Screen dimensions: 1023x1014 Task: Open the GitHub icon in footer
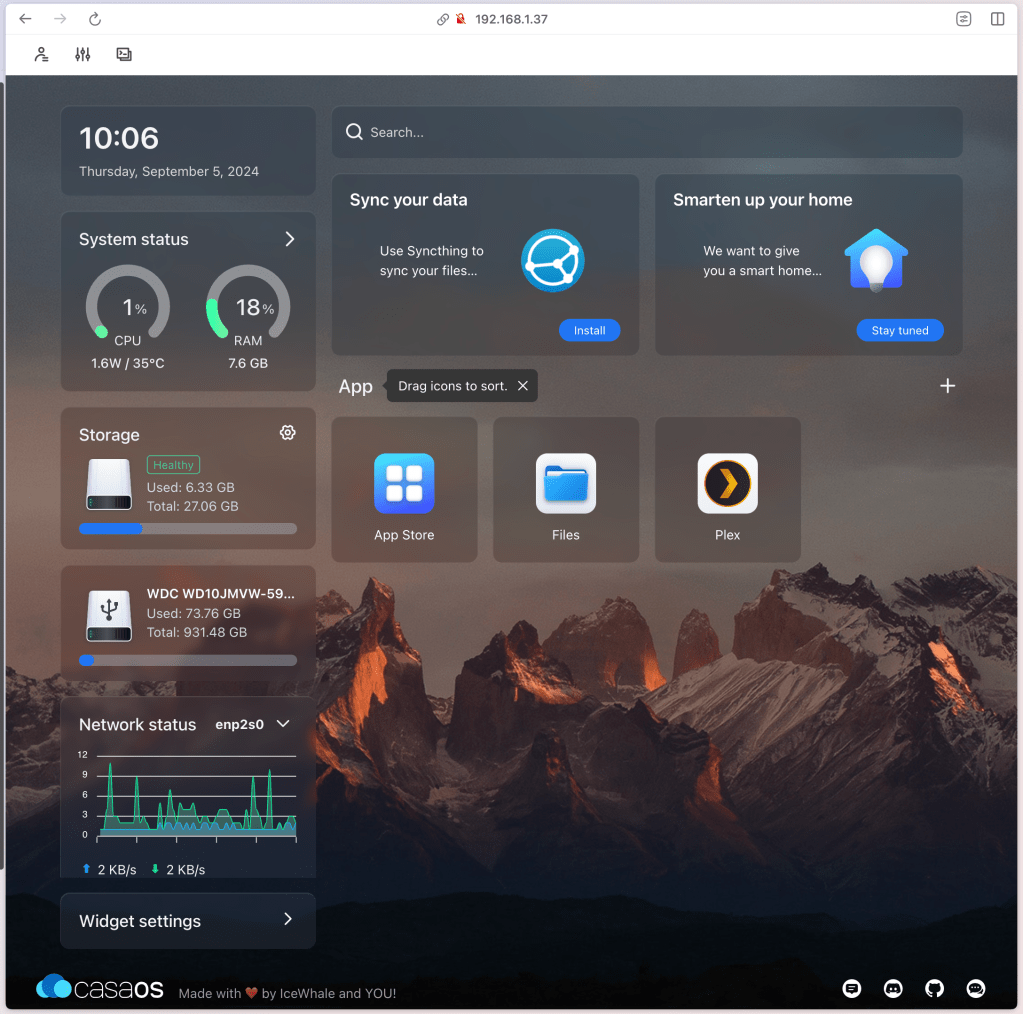pyautogui.click(x=934, y=988)
